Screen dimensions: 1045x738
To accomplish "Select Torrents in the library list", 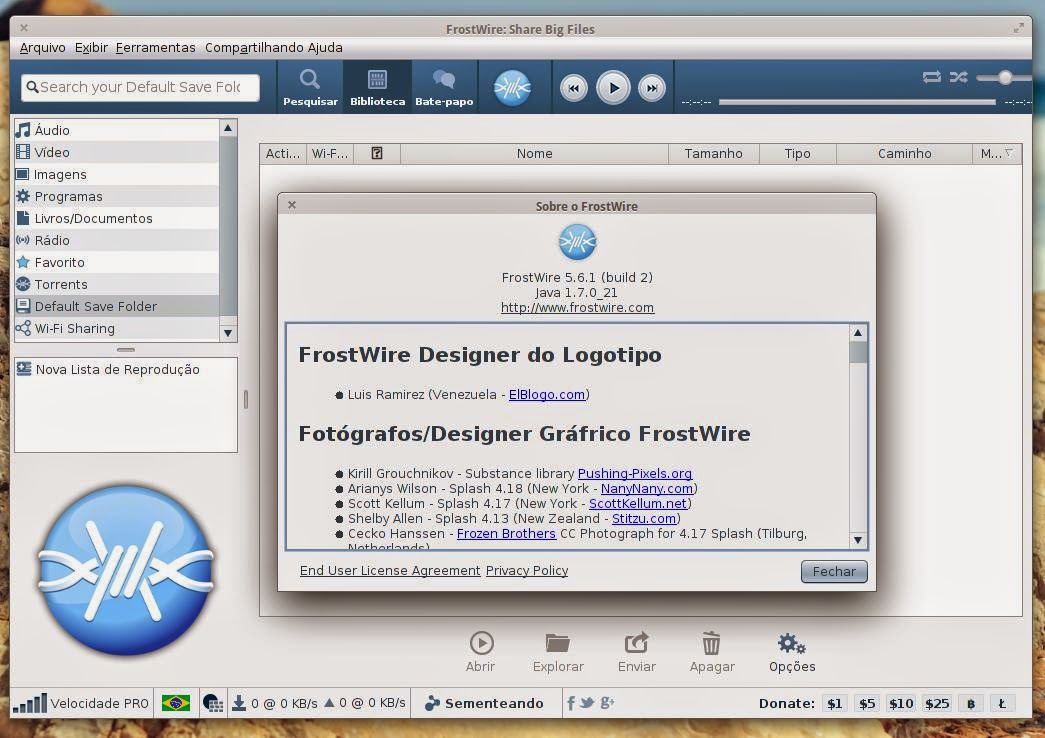I will (117, 284).
